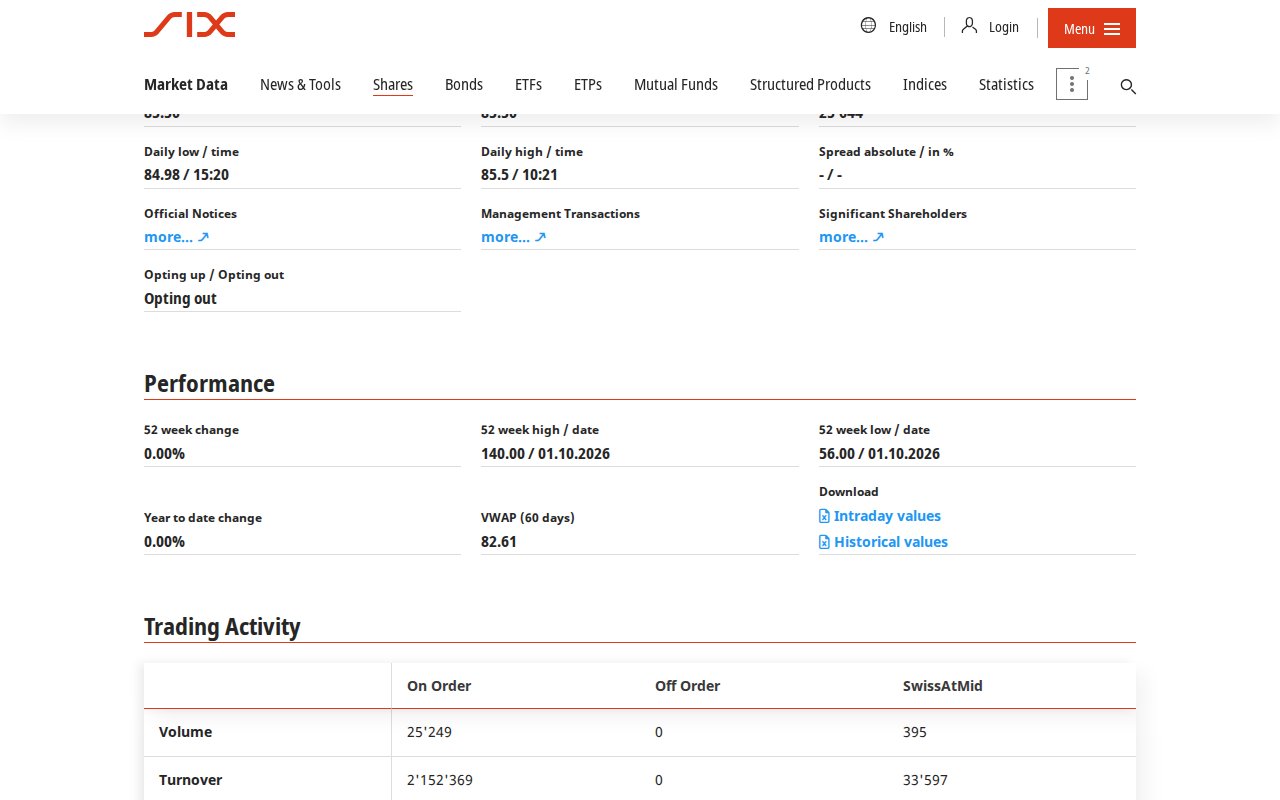Click 52 week low value 56.00
This screenshot has height=800, width=1280.
837,454
